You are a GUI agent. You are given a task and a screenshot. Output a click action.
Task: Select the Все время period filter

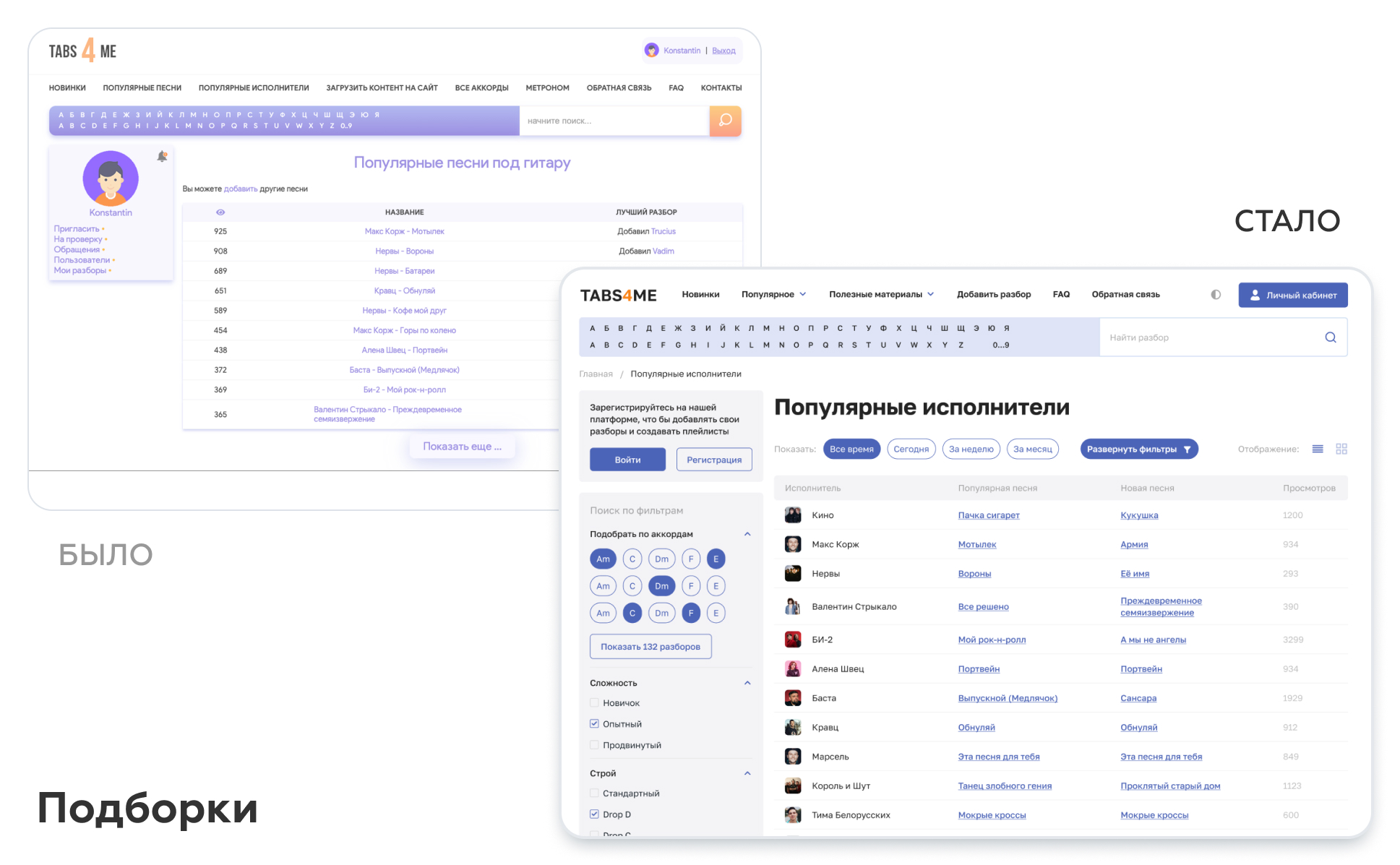851,449
